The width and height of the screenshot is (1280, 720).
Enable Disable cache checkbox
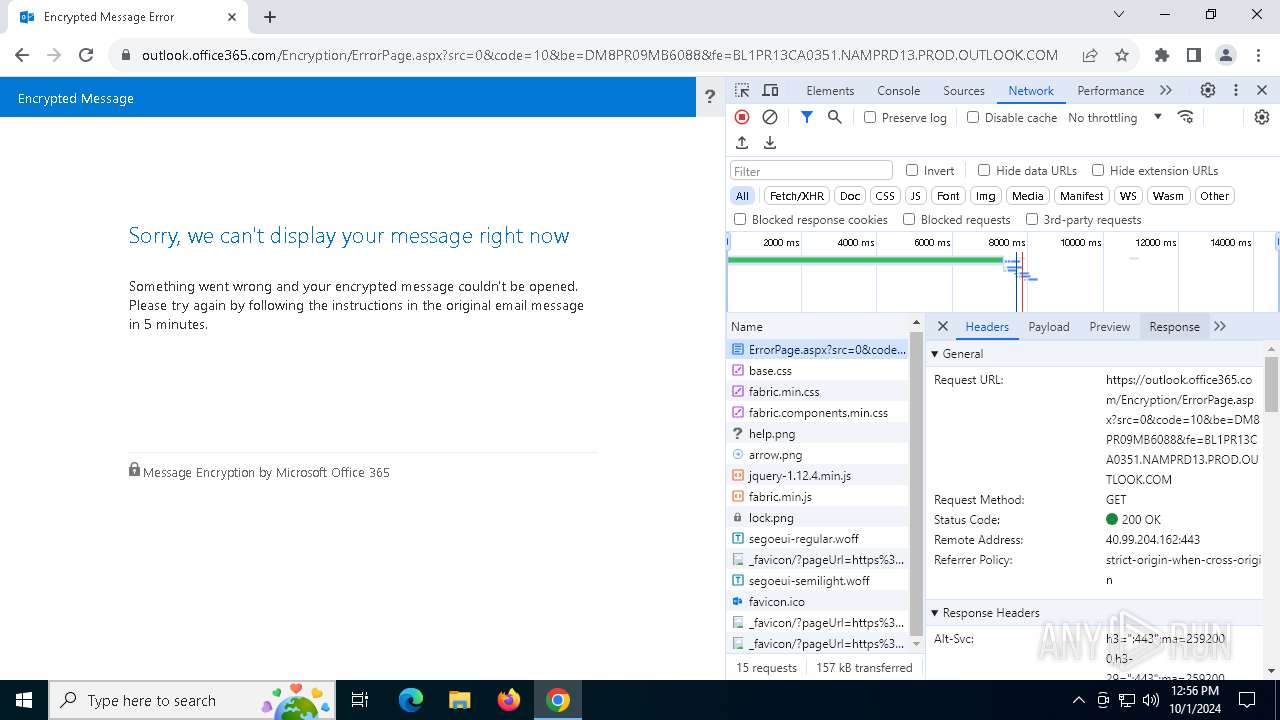pos(973,117)
